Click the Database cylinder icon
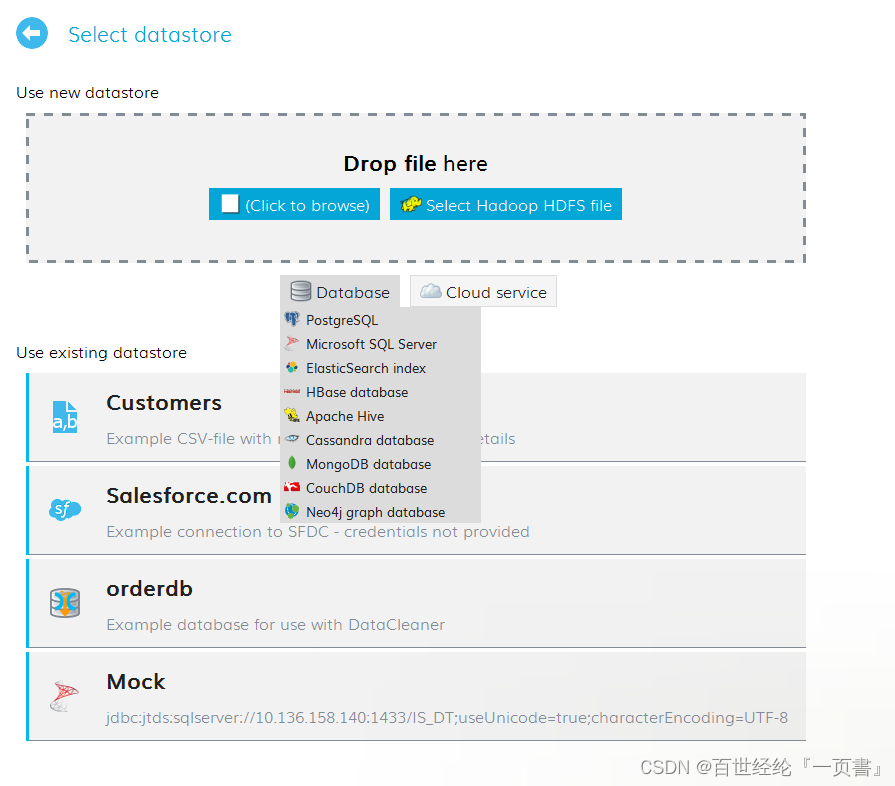This screenshot has width=895, height=786. [301, 291]
